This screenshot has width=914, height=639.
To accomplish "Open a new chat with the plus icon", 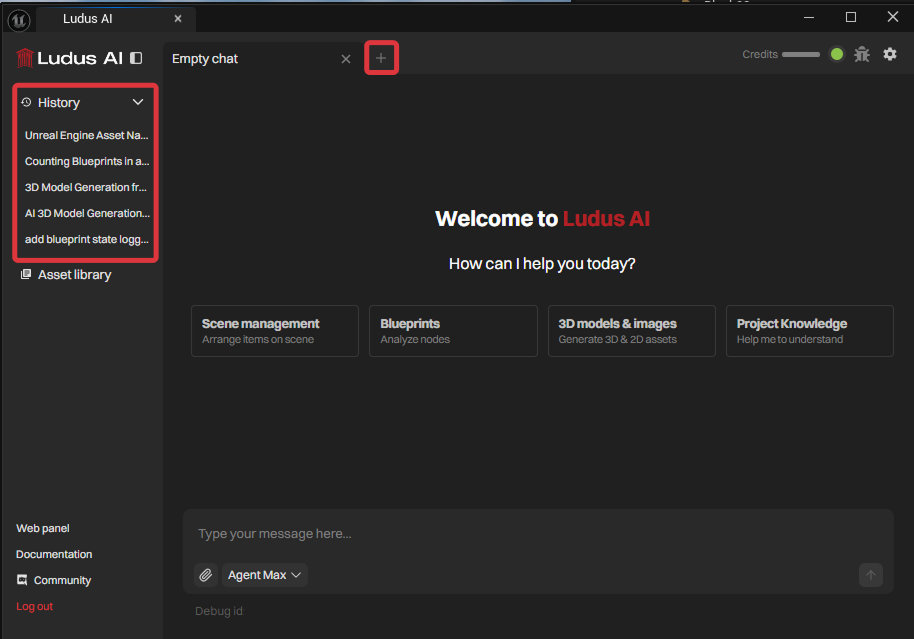I will click(x=381, y=58).
